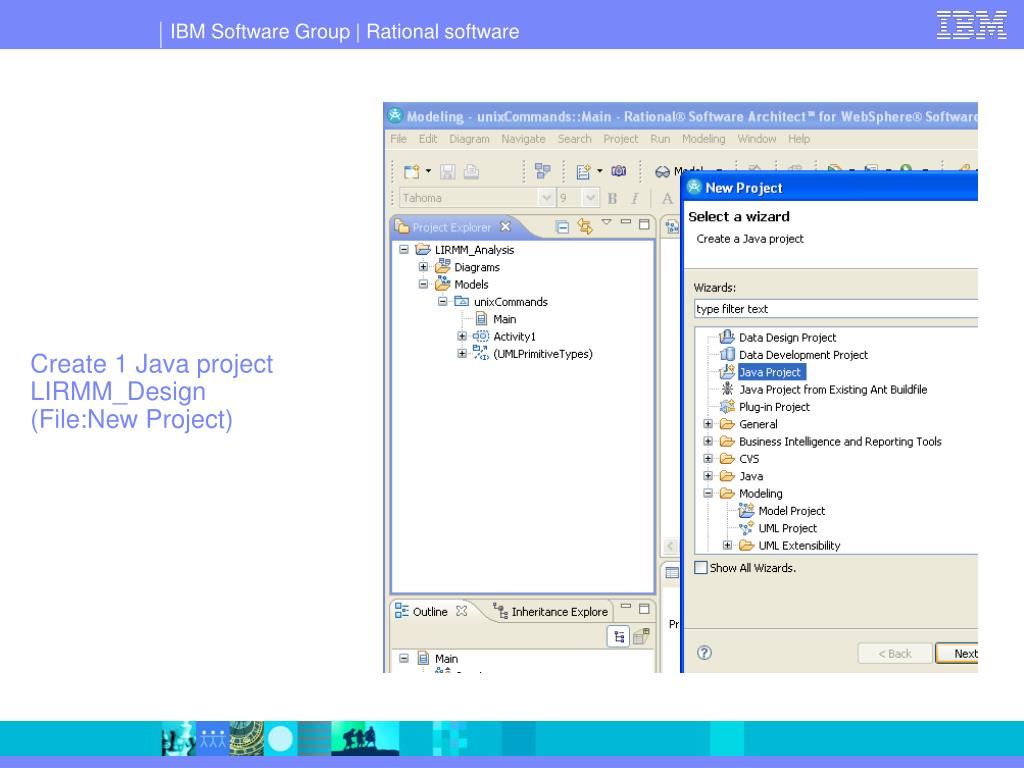
Task: Open the font size 9 dropdown
Action: [x=590, y=197]
